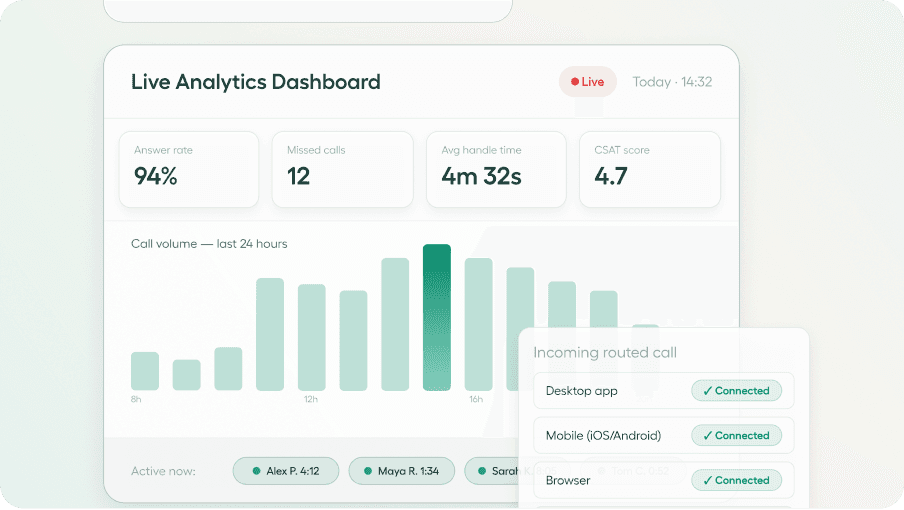
Task: Select the Browser row
Action: pyautogui.click(x=664, y=480)
